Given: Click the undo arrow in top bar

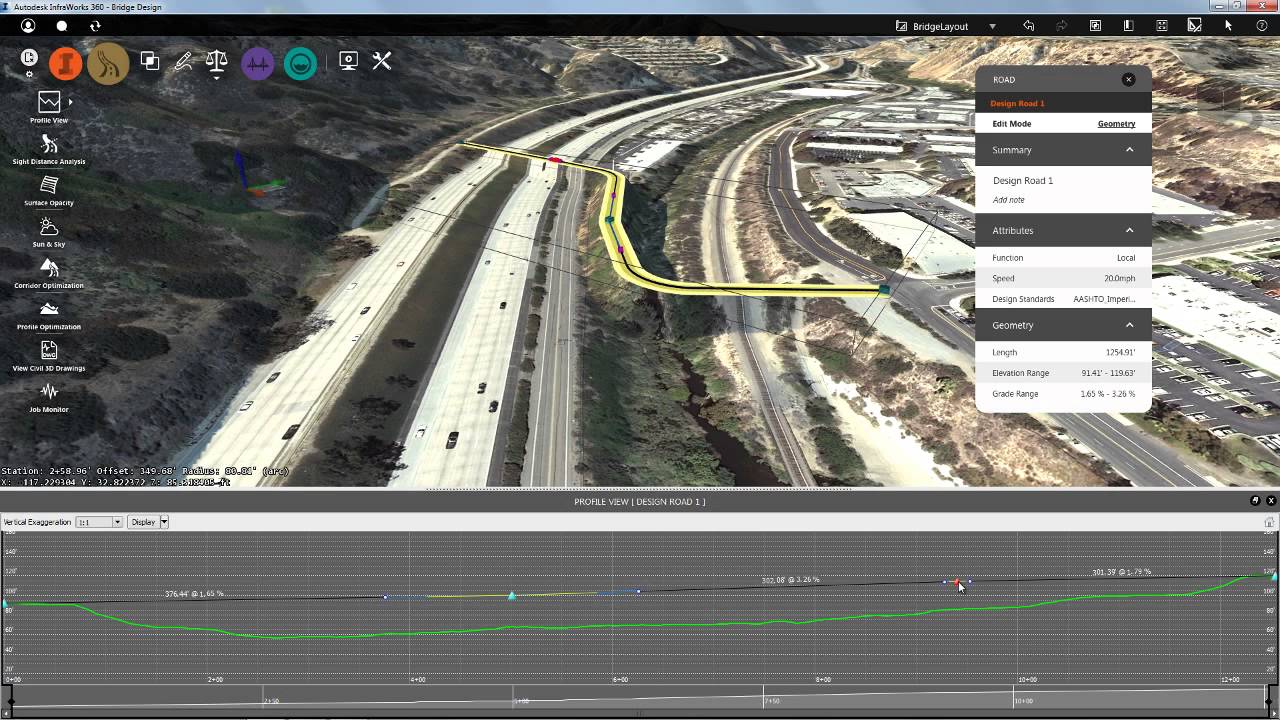Looking at the screenshot, I should click(x=1028, y=26).
